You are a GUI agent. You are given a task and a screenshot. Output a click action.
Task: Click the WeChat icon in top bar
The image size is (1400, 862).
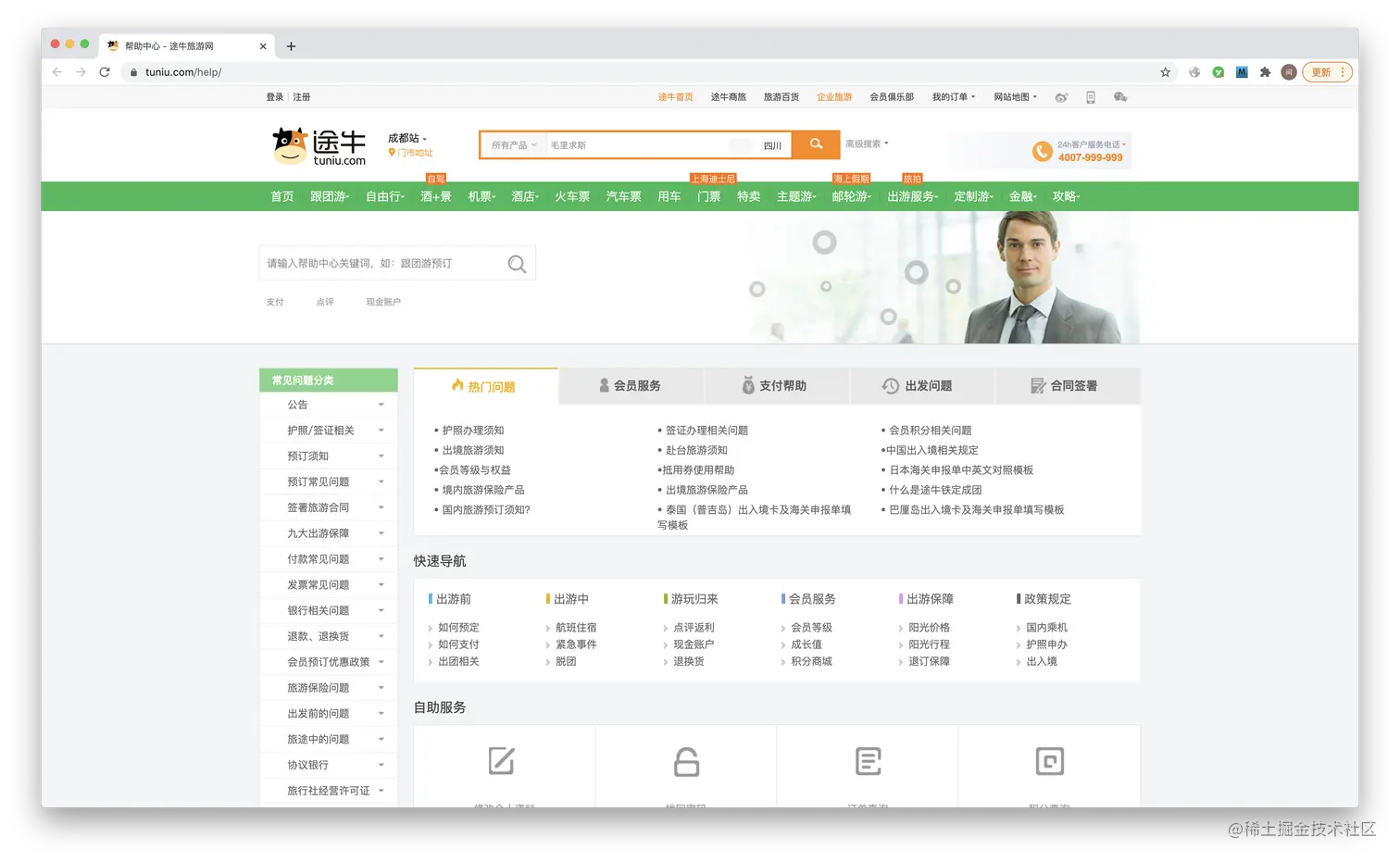click(x=1120, y=97)
